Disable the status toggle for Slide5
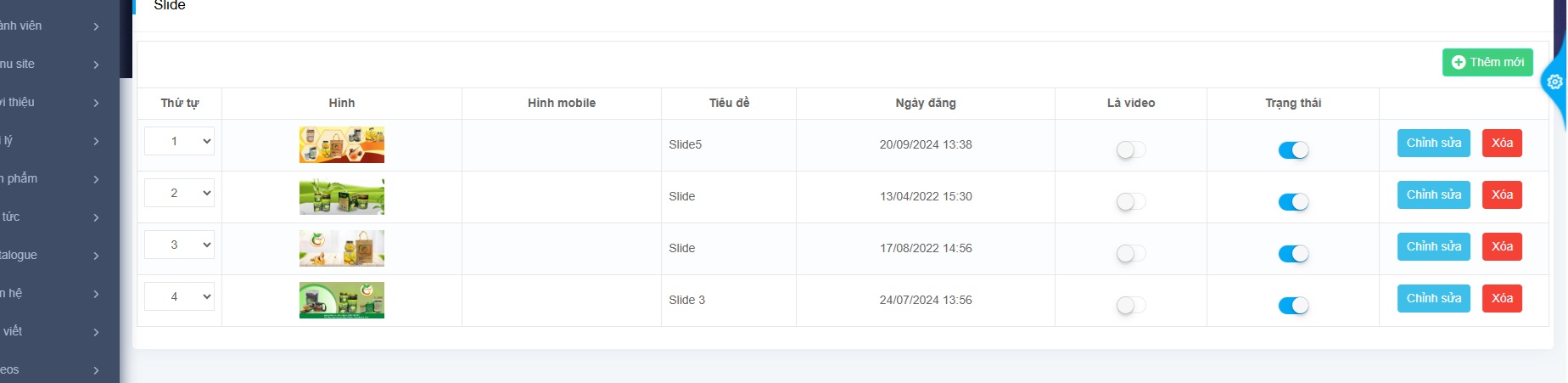This screenshot has height=383, width=1568. (x=1293, y=150)
